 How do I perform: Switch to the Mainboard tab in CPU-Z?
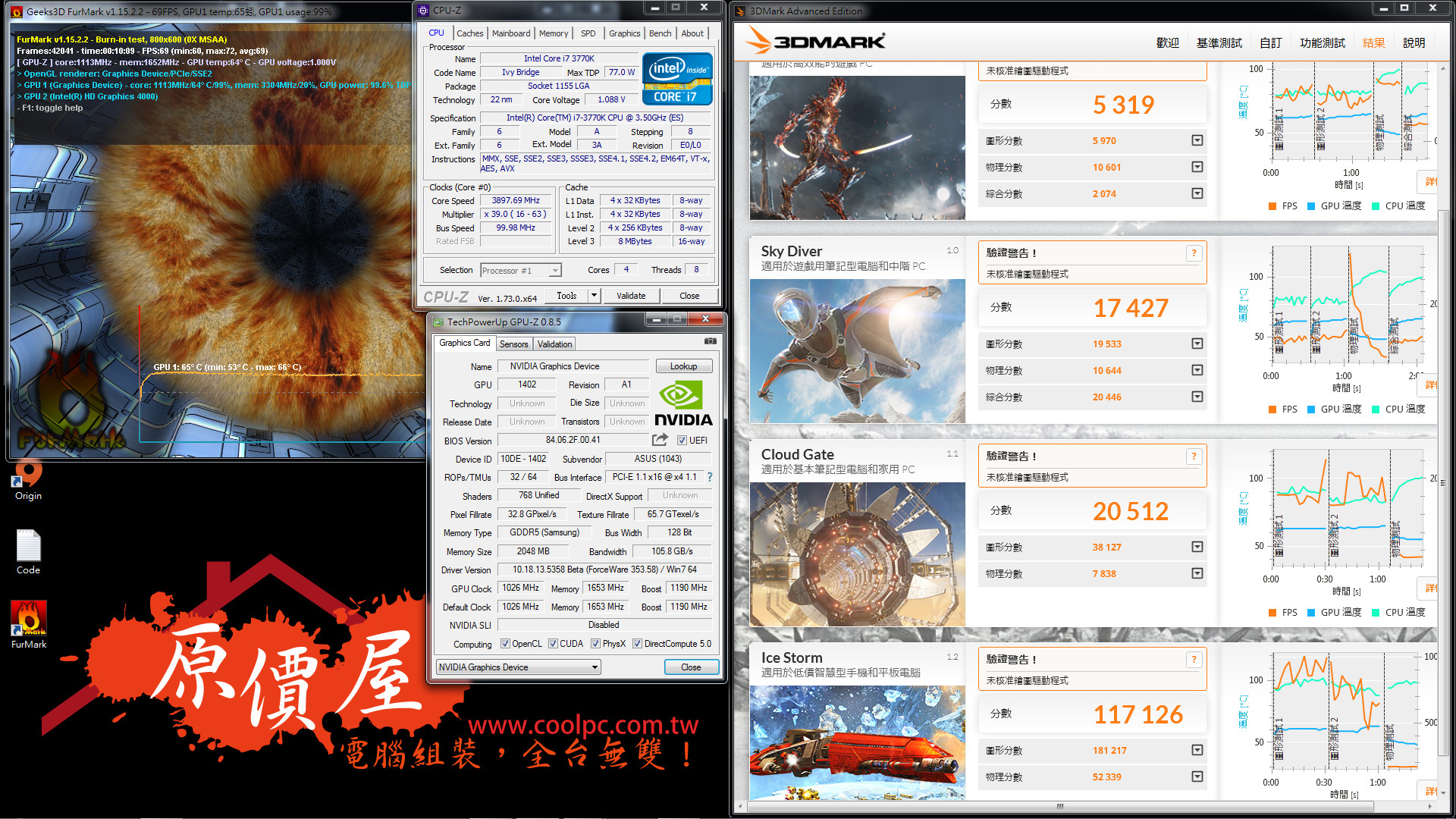pyautogui.click(x=510, y=33)
